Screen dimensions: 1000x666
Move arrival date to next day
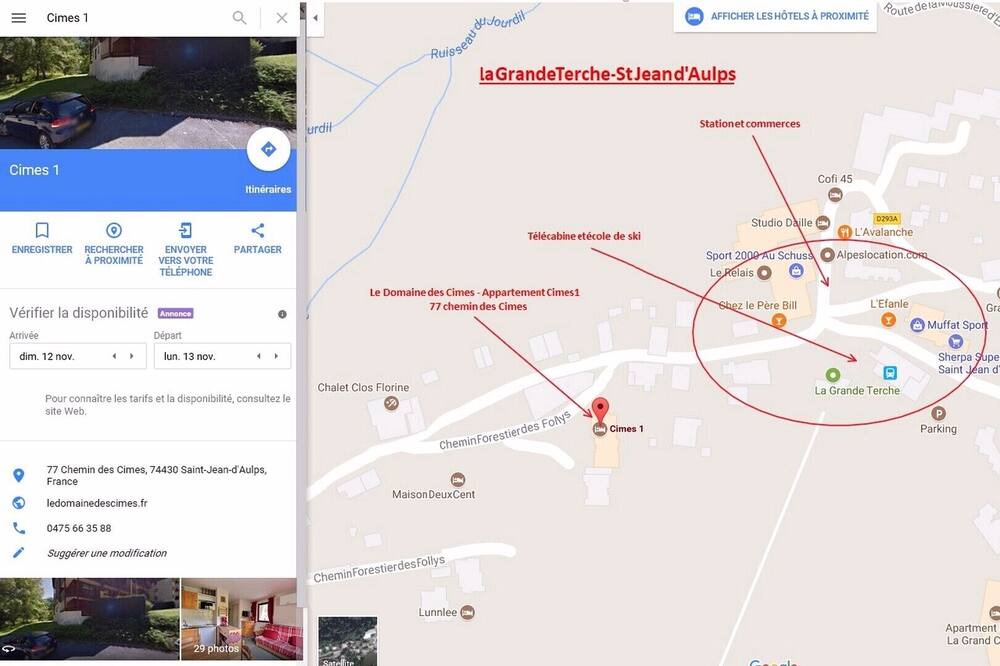point(131,356)
